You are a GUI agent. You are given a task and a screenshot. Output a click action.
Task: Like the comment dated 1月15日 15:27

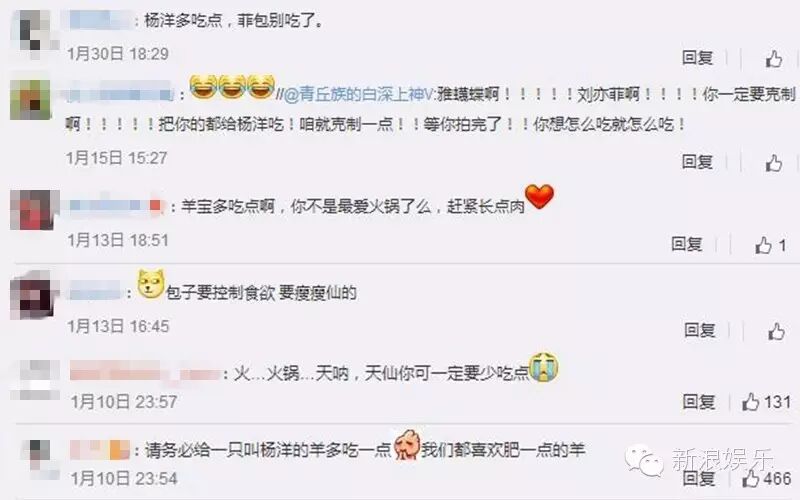[773, 163]
